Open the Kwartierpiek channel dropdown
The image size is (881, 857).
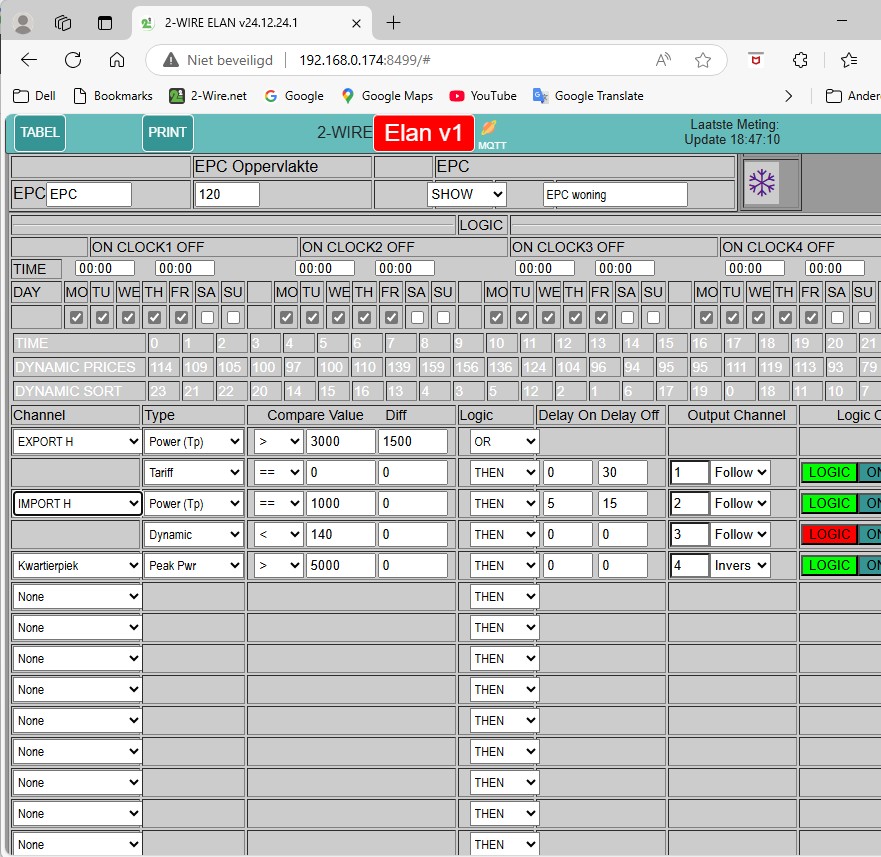click(77, 565)
